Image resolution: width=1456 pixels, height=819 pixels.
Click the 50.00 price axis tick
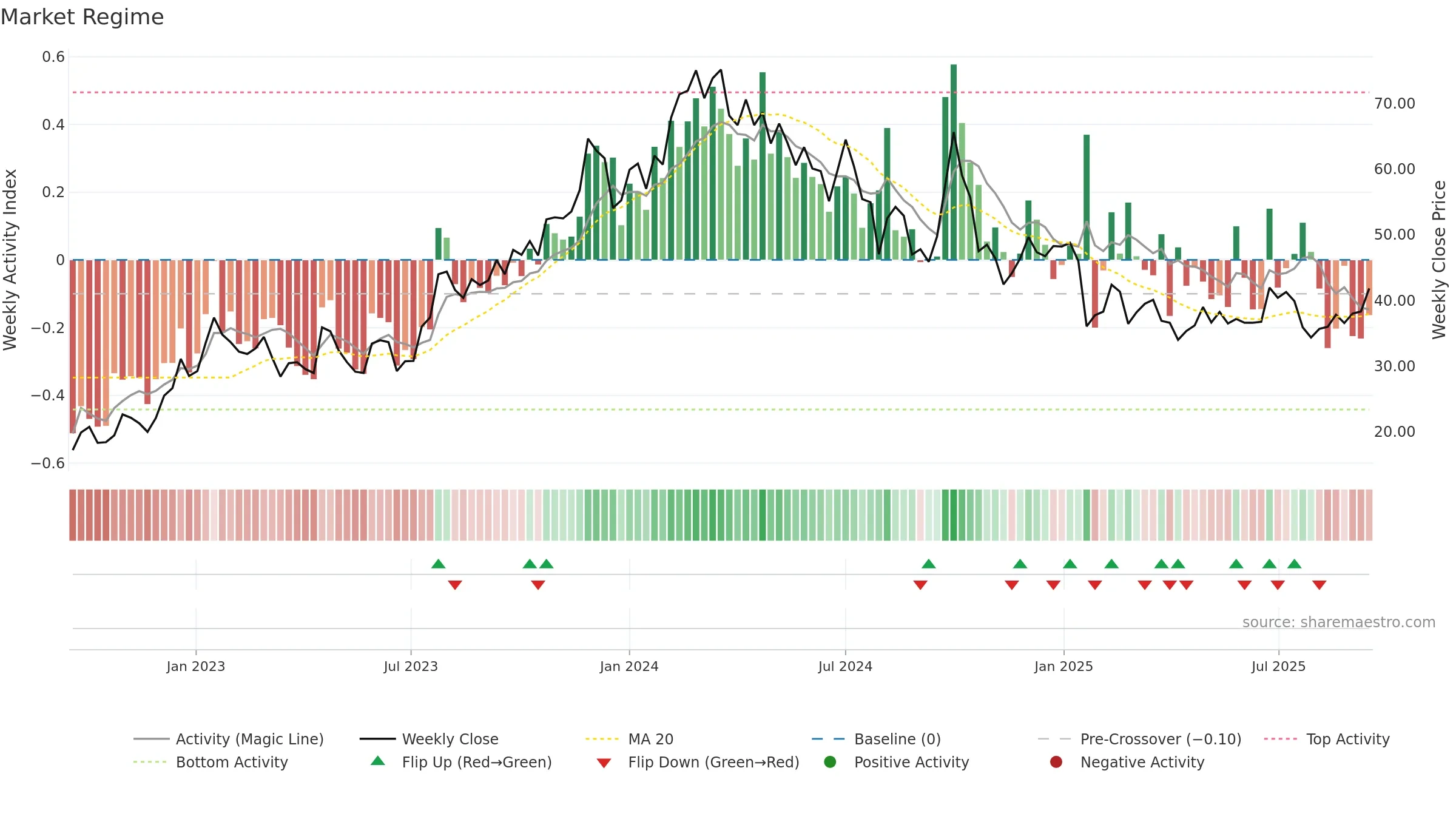pos(1394,235)
